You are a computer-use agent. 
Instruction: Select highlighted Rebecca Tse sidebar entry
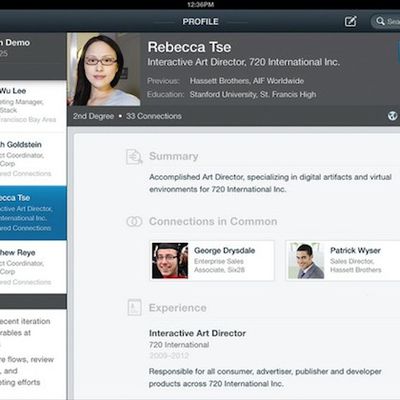coord(33,213)
